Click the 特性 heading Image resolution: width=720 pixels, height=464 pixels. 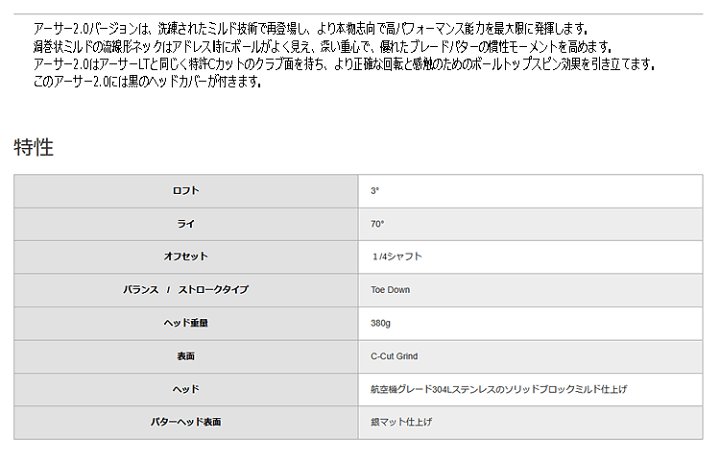(x=34, y=147)
